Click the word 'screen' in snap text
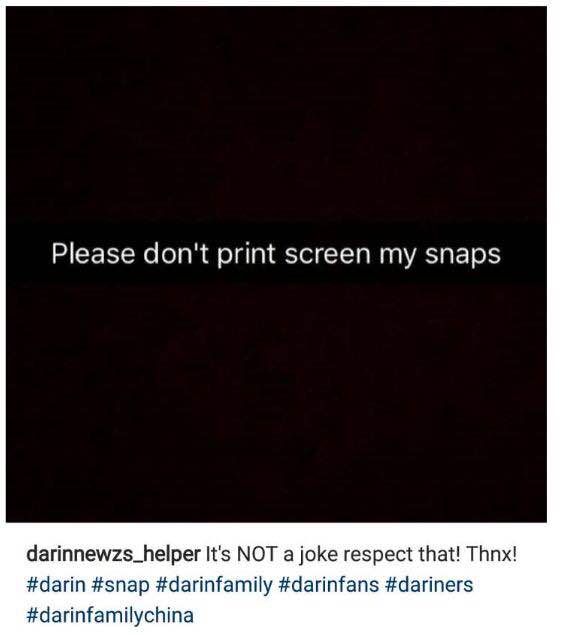This screenshot has height=636, width=562. 328,255
